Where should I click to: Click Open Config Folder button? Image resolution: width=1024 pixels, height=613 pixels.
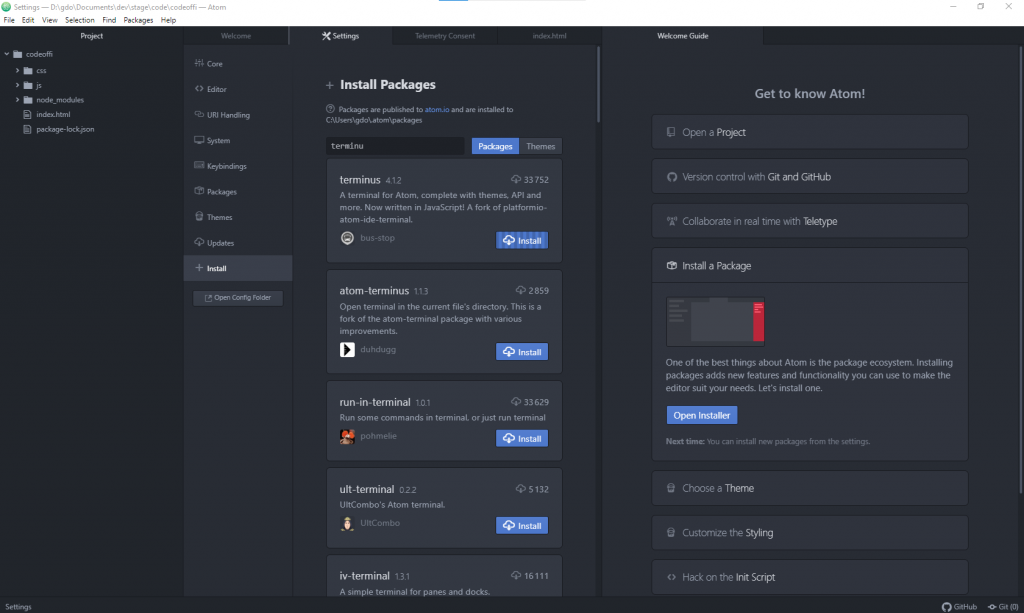tap(238, 298)
